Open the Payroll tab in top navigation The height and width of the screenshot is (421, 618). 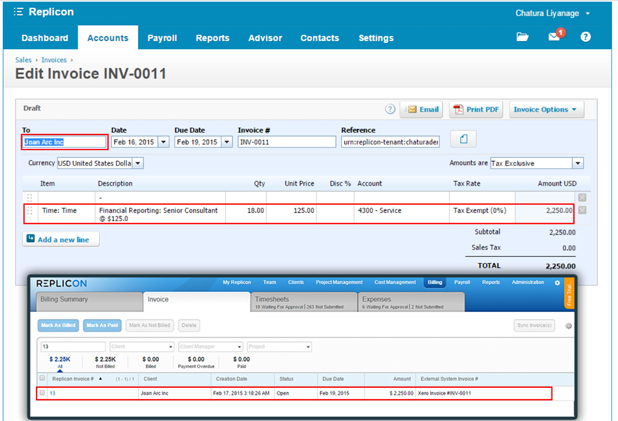162,38
